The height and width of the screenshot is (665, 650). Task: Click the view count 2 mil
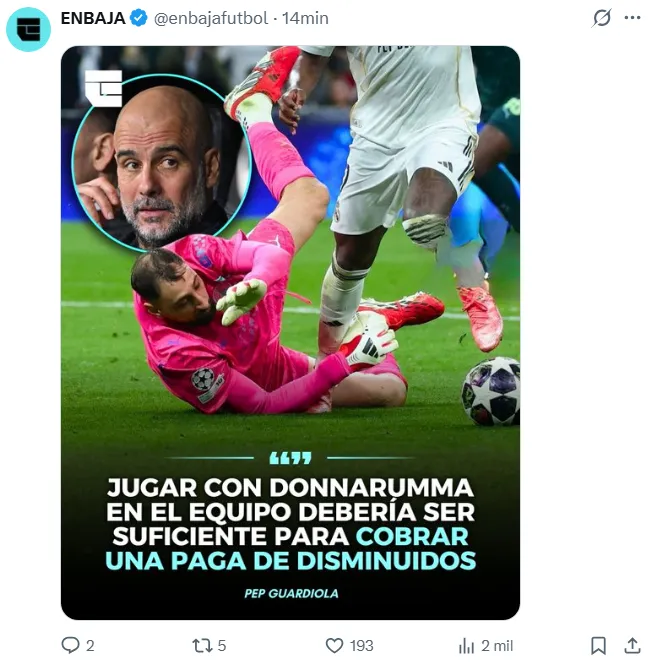(x=497, y=646)
